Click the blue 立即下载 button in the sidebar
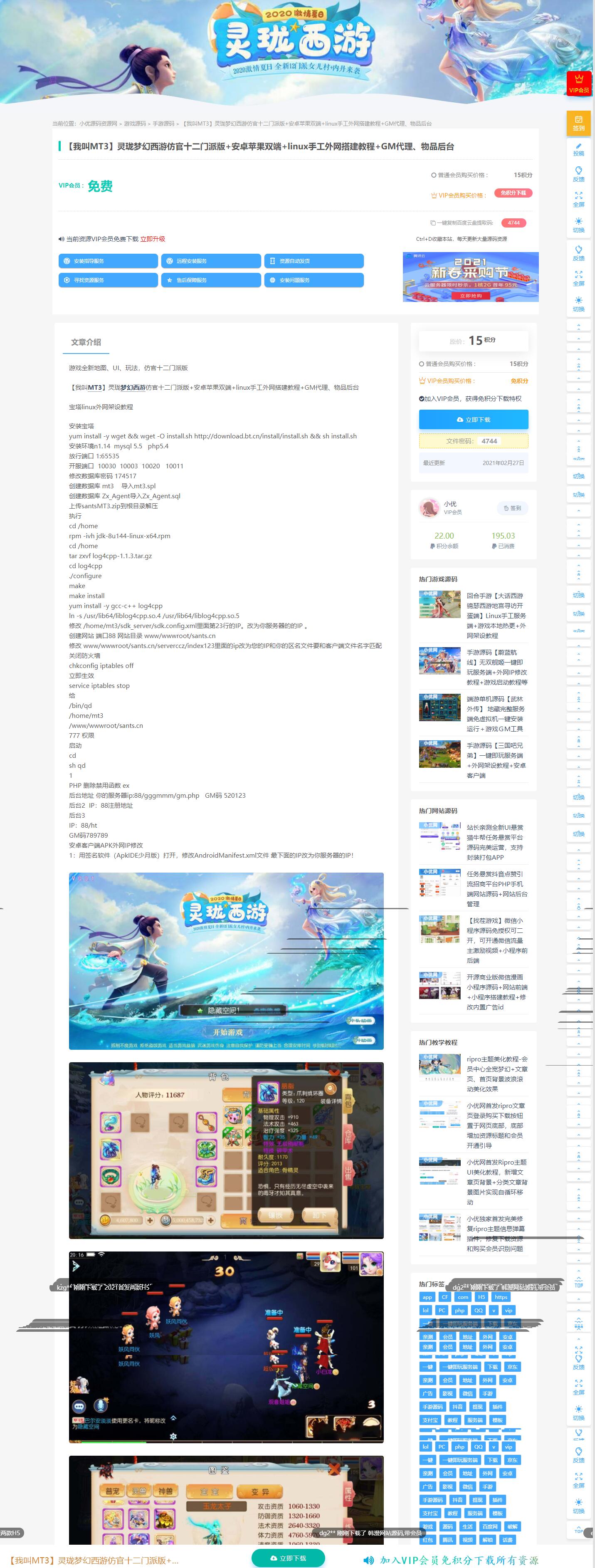Image resolution: width=595 pixels, height=1568 pixels. coord(473,419)
